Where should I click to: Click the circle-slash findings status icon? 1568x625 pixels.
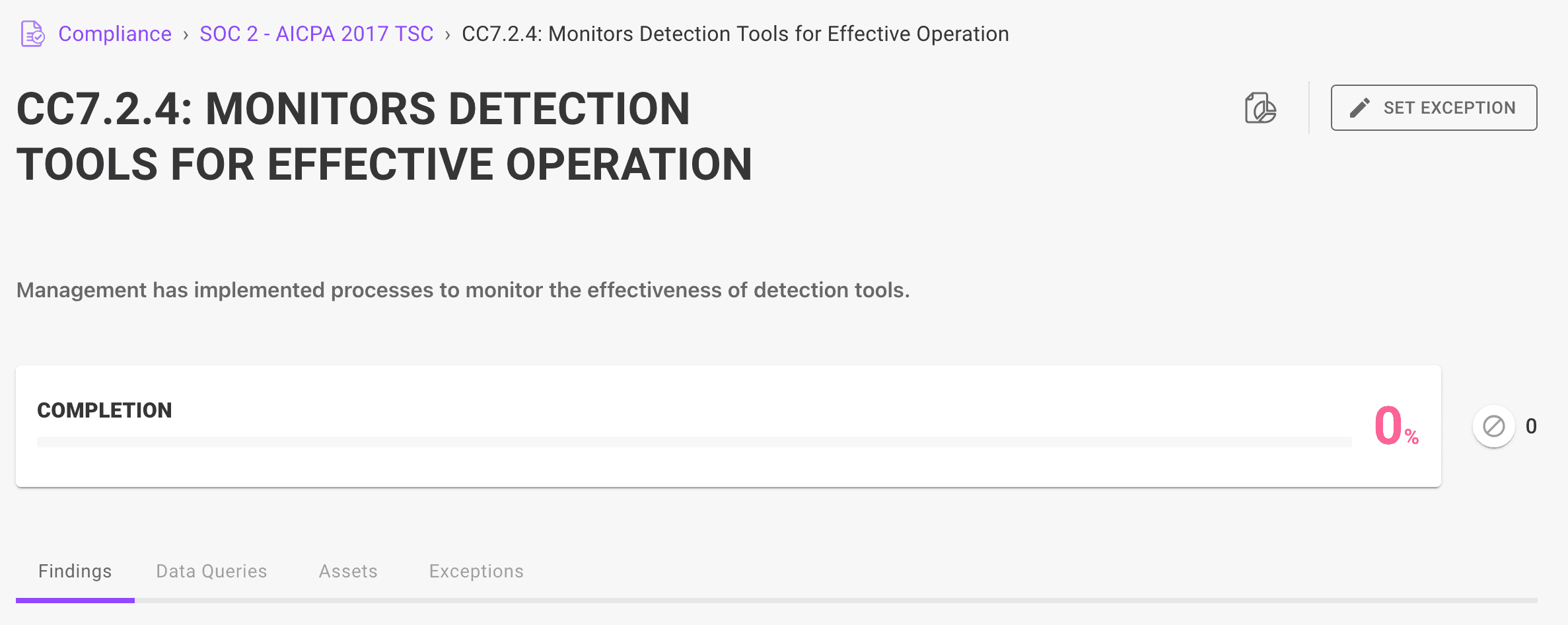[x=1495, y=426]
